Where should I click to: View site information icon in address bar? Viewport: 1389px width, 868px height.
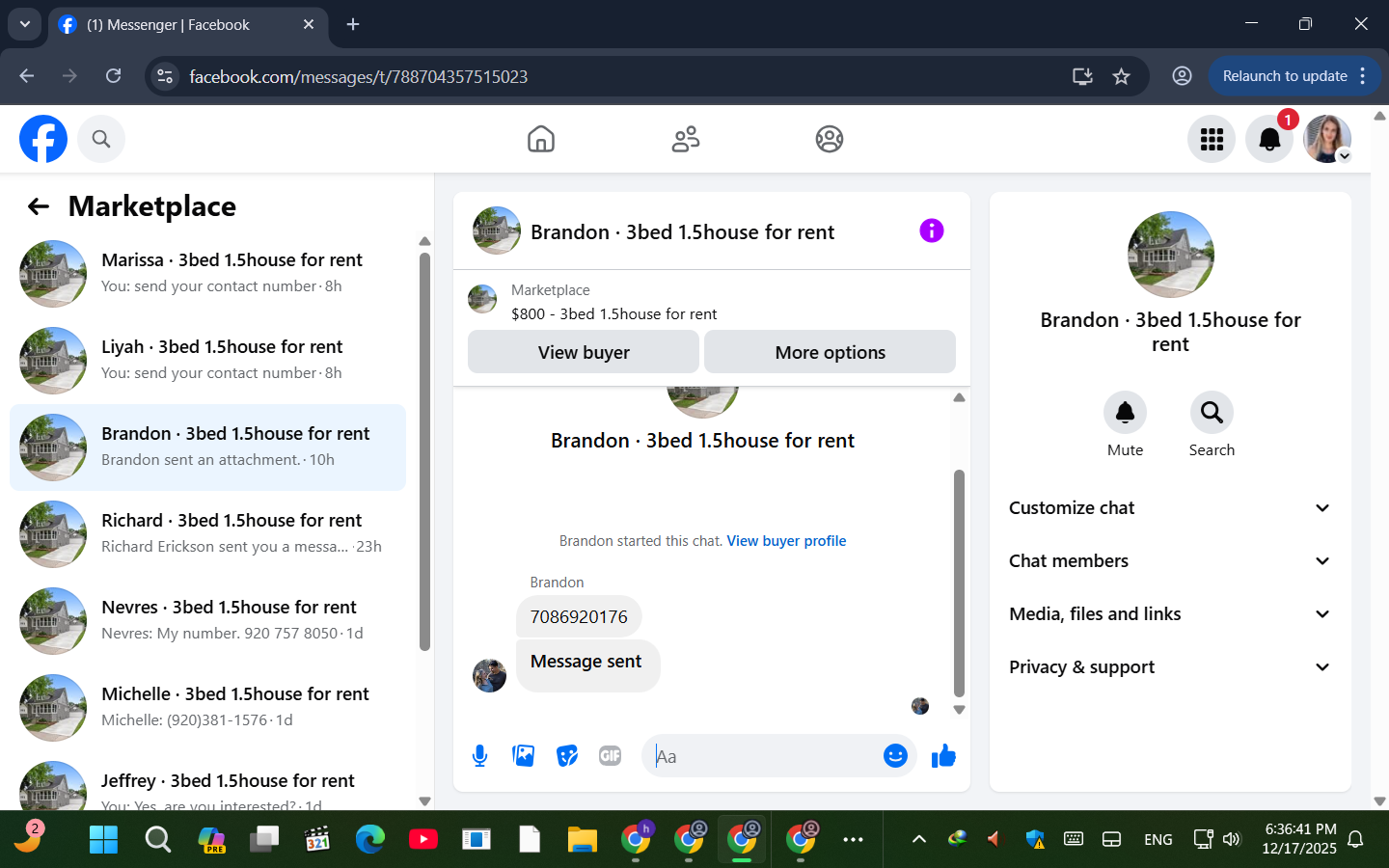165,76
